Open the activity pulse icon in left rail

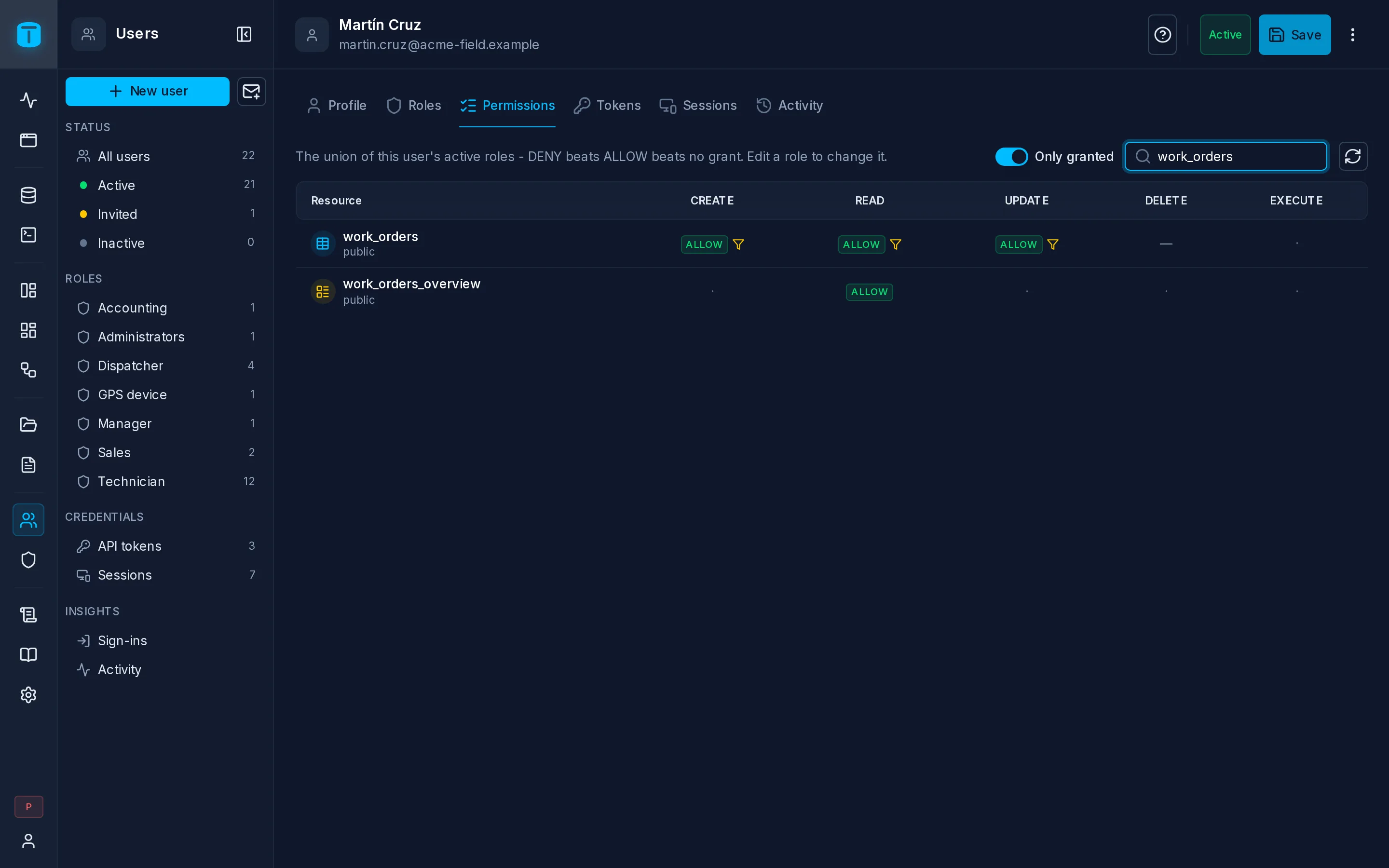tap(29, 100)
